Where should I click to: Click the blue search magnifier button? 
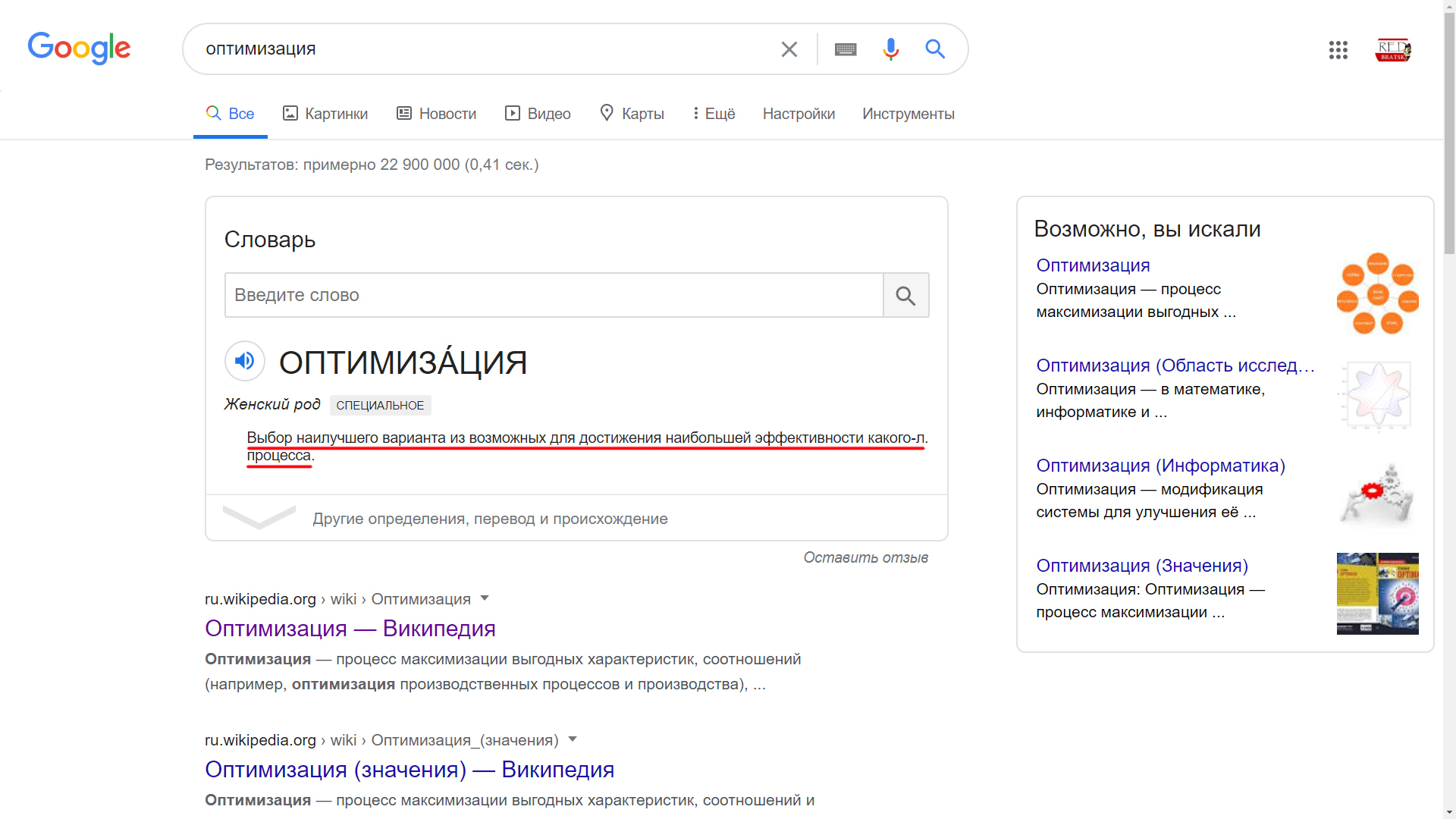click(935, 49)
